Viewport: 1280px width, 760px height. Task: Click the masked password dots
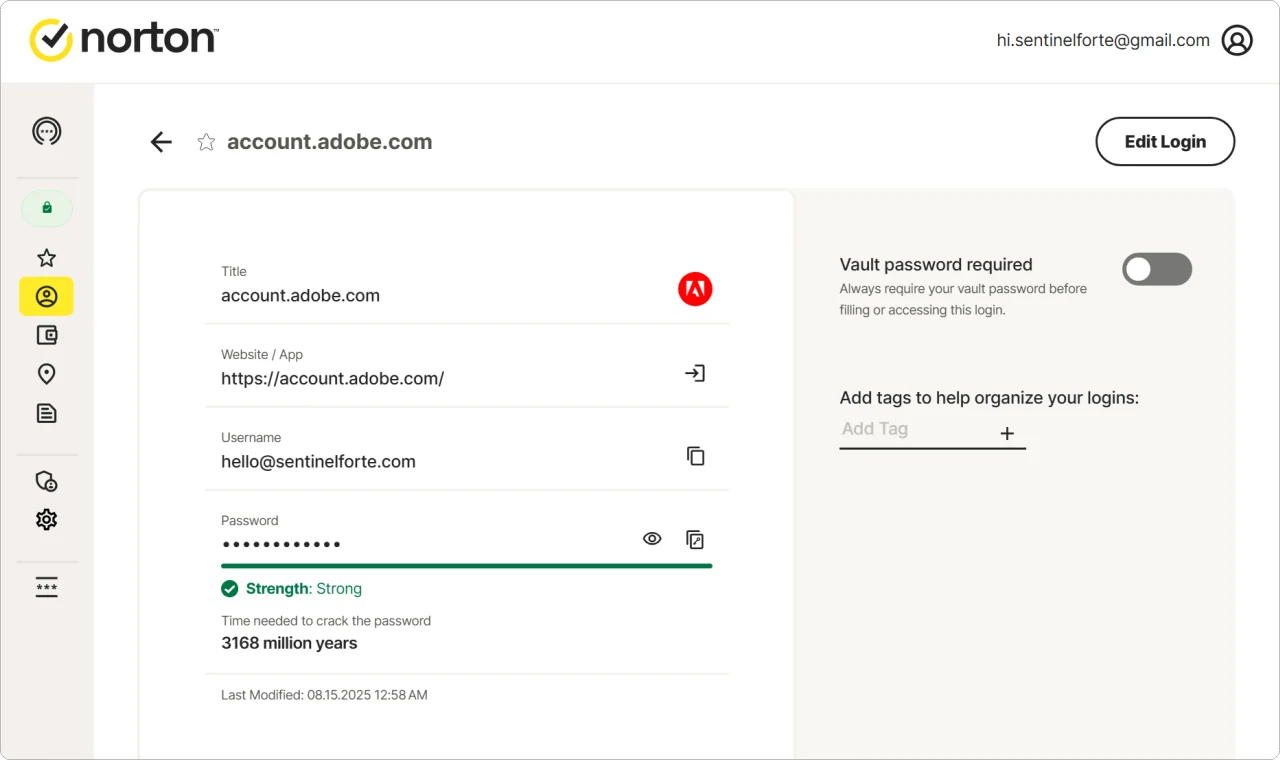(x=281, y=545)
